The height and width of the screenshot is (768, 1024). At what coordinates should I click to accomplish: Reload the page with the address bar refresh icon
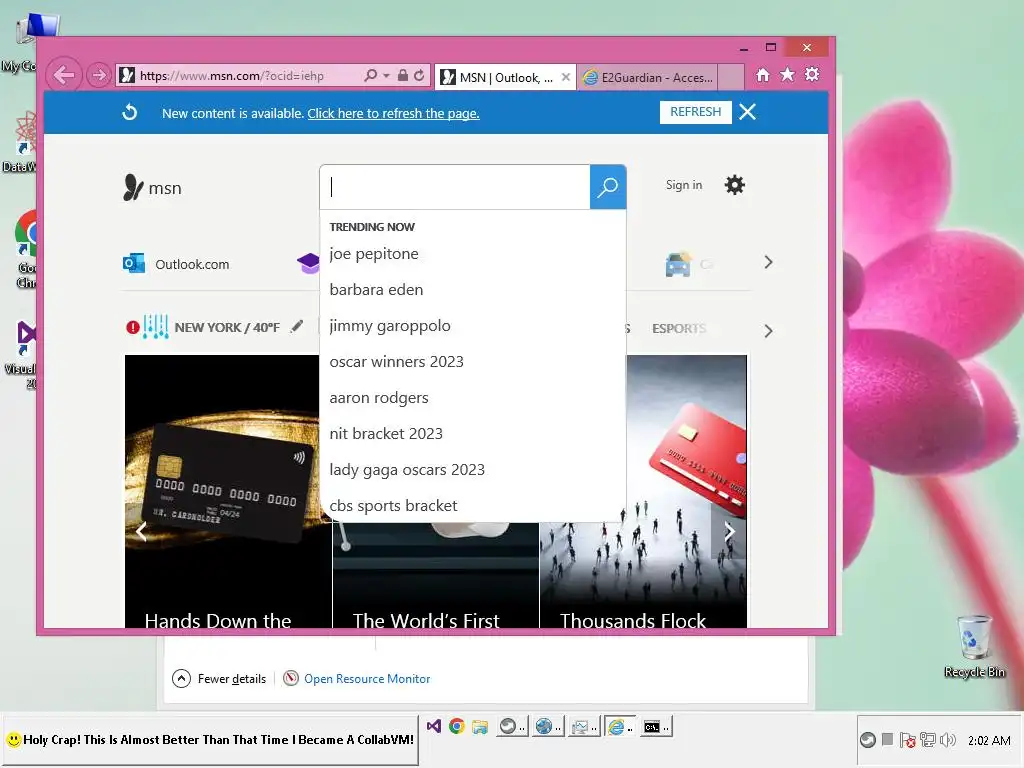click(419, 75)
